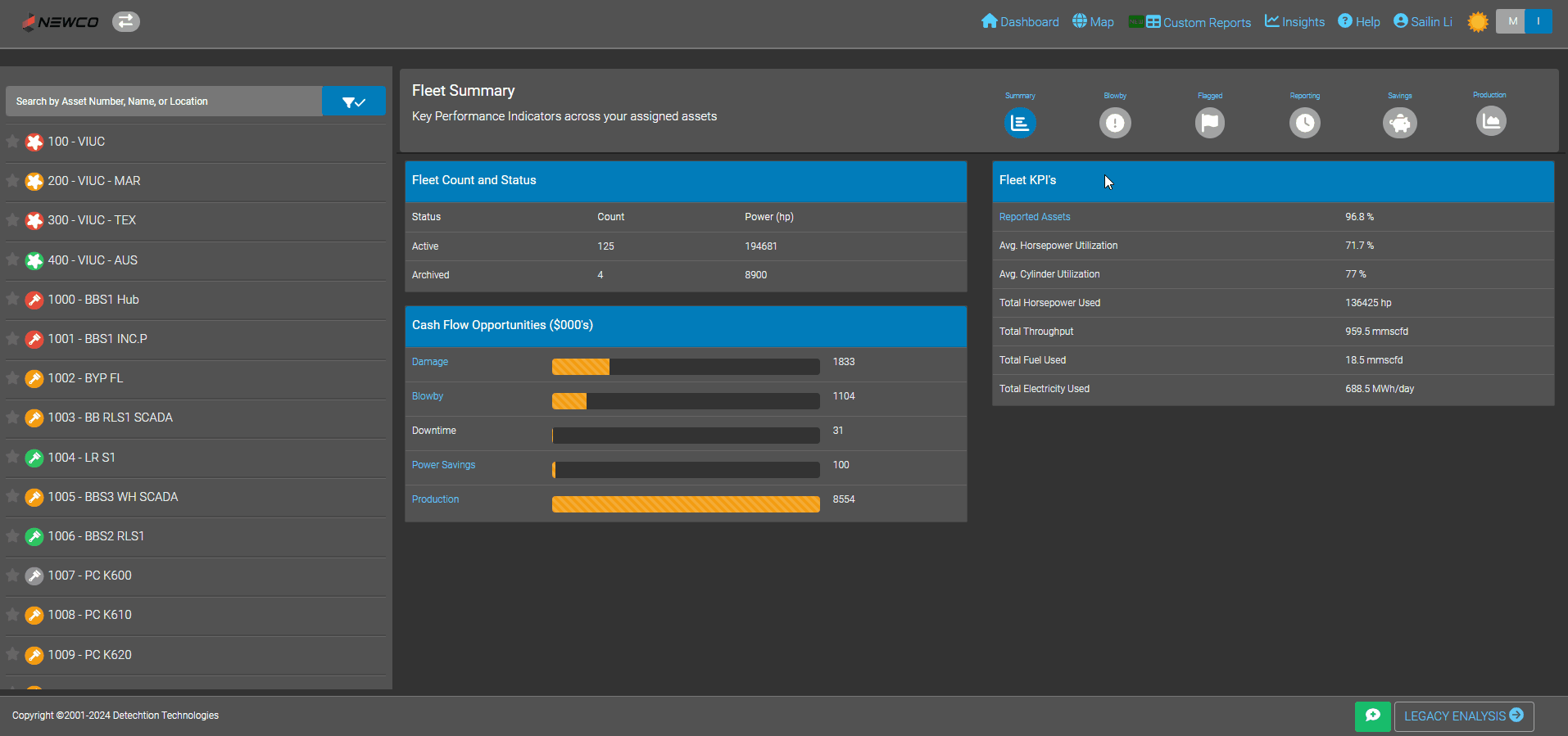Select asset 1005 - BBS3 WH SCADA
This screenshot has width=1568, height=736.
point(113,497)
